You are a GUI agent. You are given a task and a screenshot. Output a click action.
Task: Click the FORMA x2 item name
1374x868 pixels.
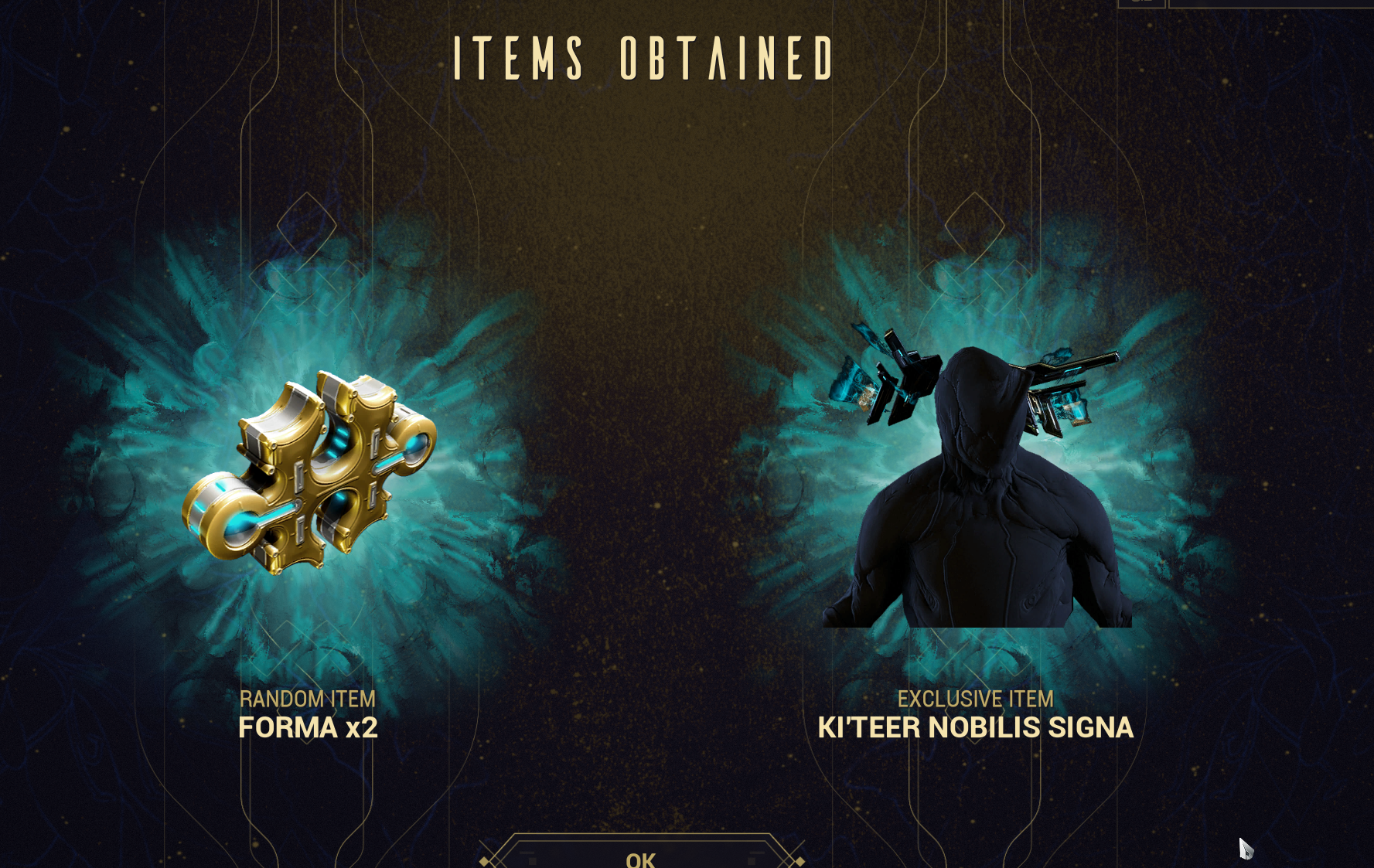[308, 727]
